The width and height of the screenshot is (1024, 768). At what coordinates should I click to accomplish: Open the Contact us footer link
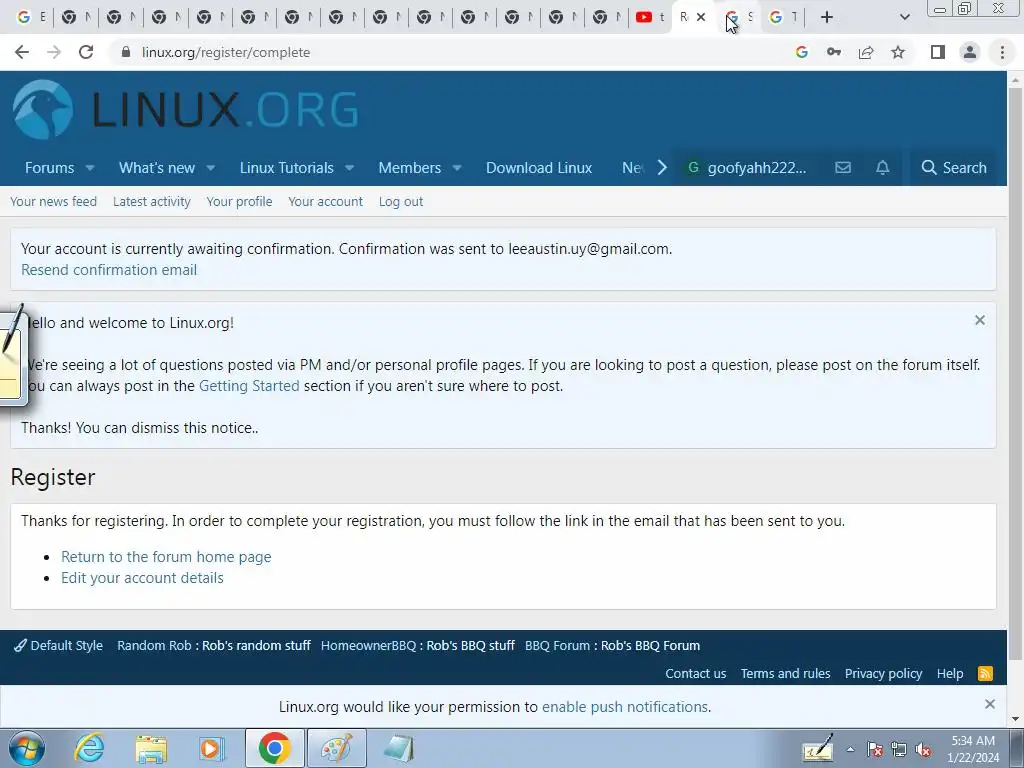[x=696, y=673]
